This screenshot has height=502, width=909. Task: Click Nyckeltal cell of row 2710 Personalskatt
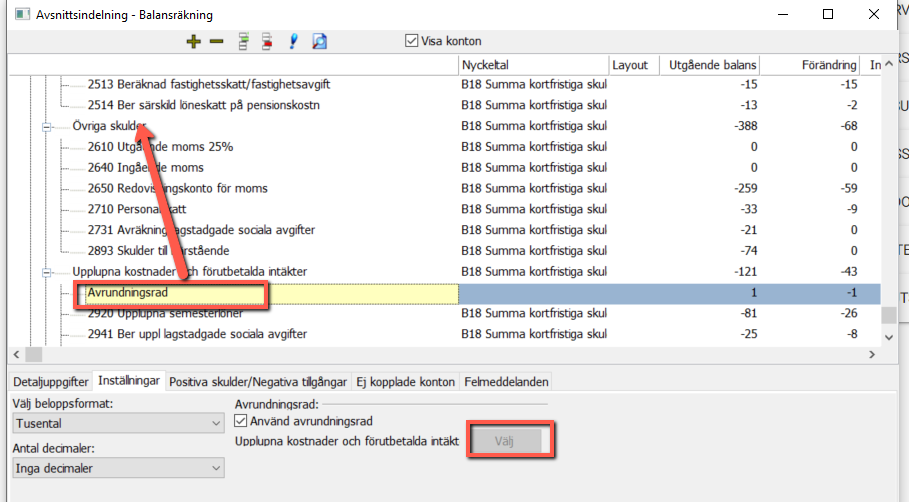[534, 210]
